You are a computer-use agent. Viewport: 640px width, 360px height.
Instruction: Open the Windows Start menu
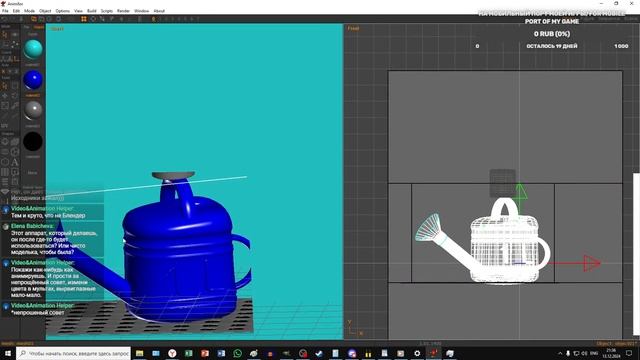pos(8,353)
